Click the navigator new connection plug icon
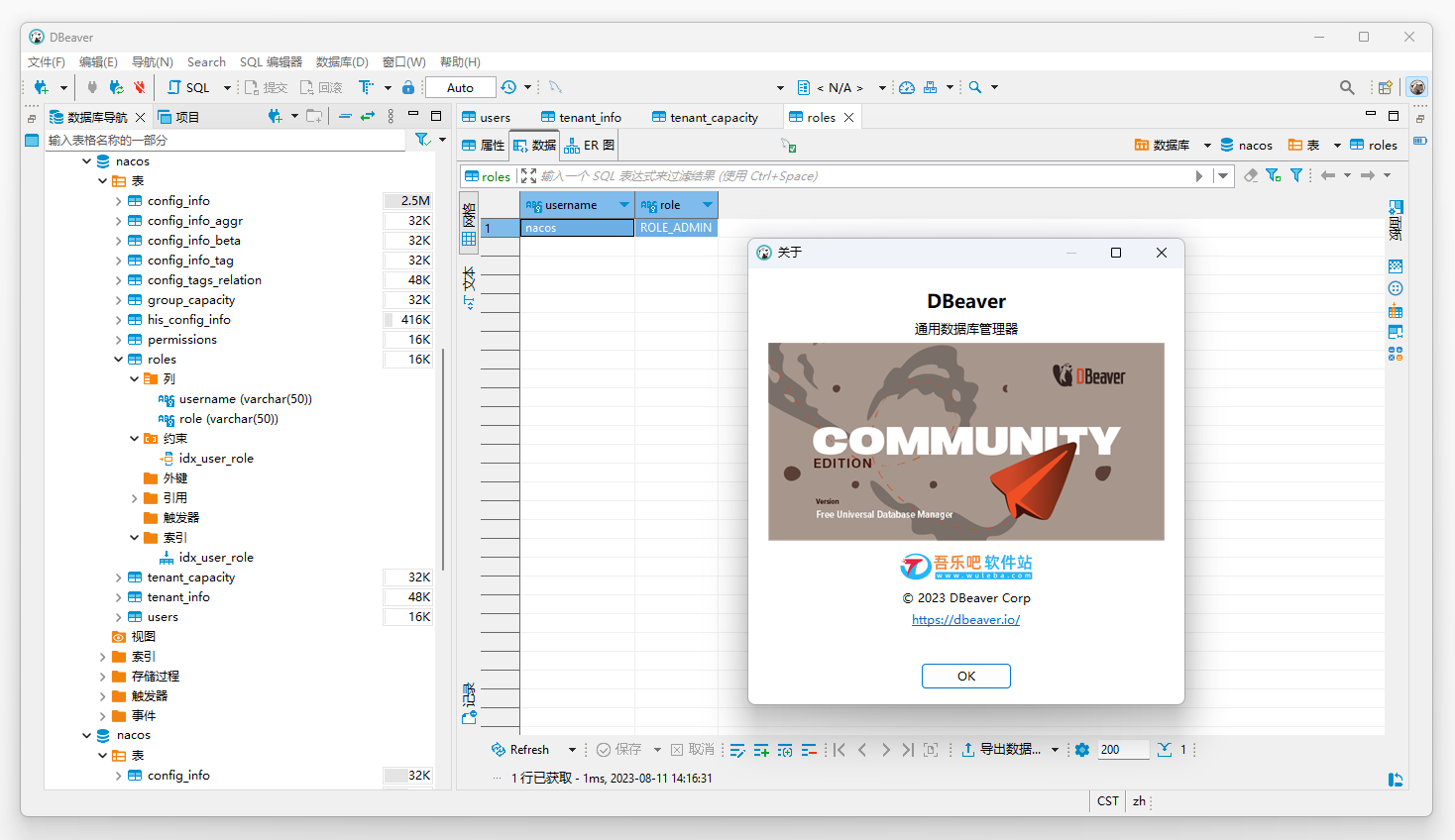The width and height of the screenshot is (1455, 840). tap(276, 116)
